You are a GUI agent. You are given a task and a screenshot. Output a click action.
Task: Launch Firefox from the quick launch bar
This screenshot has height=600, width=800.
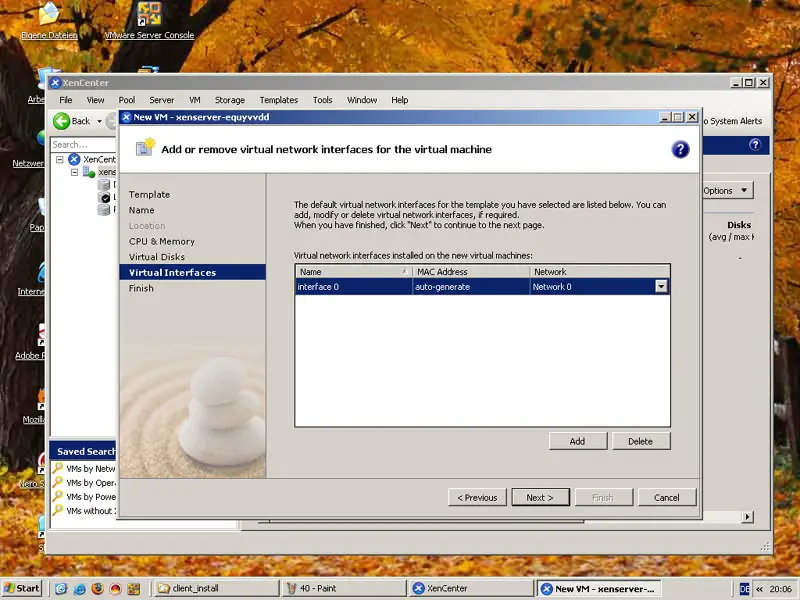[x=97, y=588]
